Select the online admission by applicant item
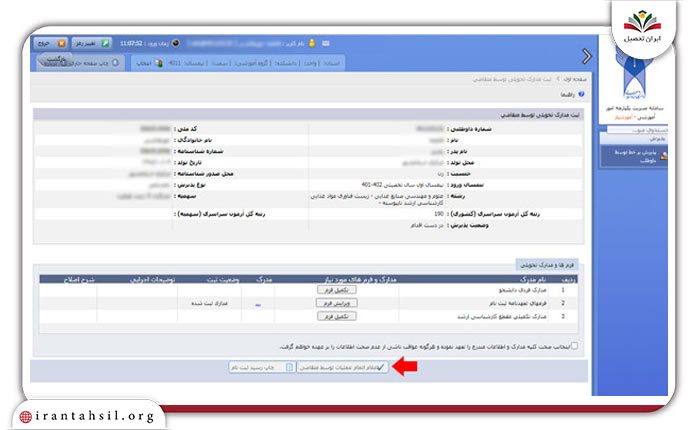 (635, 156)
